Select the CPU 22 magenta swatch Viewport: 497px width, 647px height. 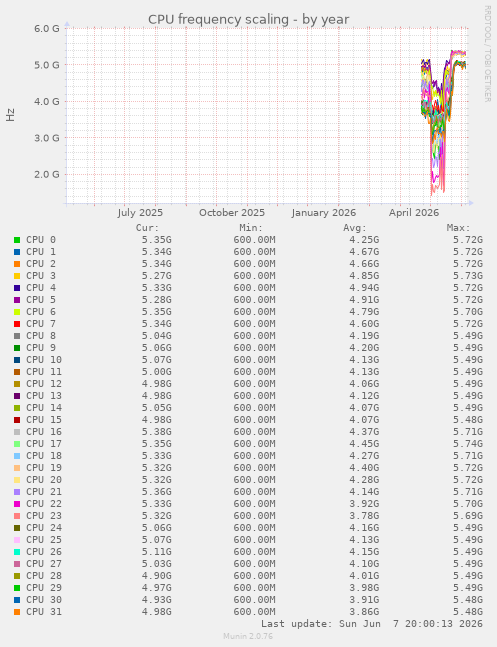click(17, 503)
